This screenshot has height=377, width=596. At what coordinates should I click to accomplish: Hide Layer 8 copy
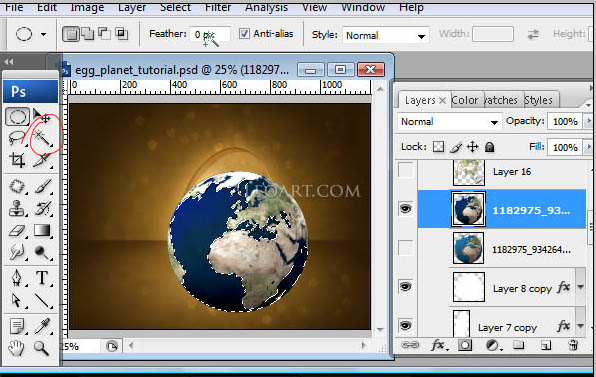(406, 286)
